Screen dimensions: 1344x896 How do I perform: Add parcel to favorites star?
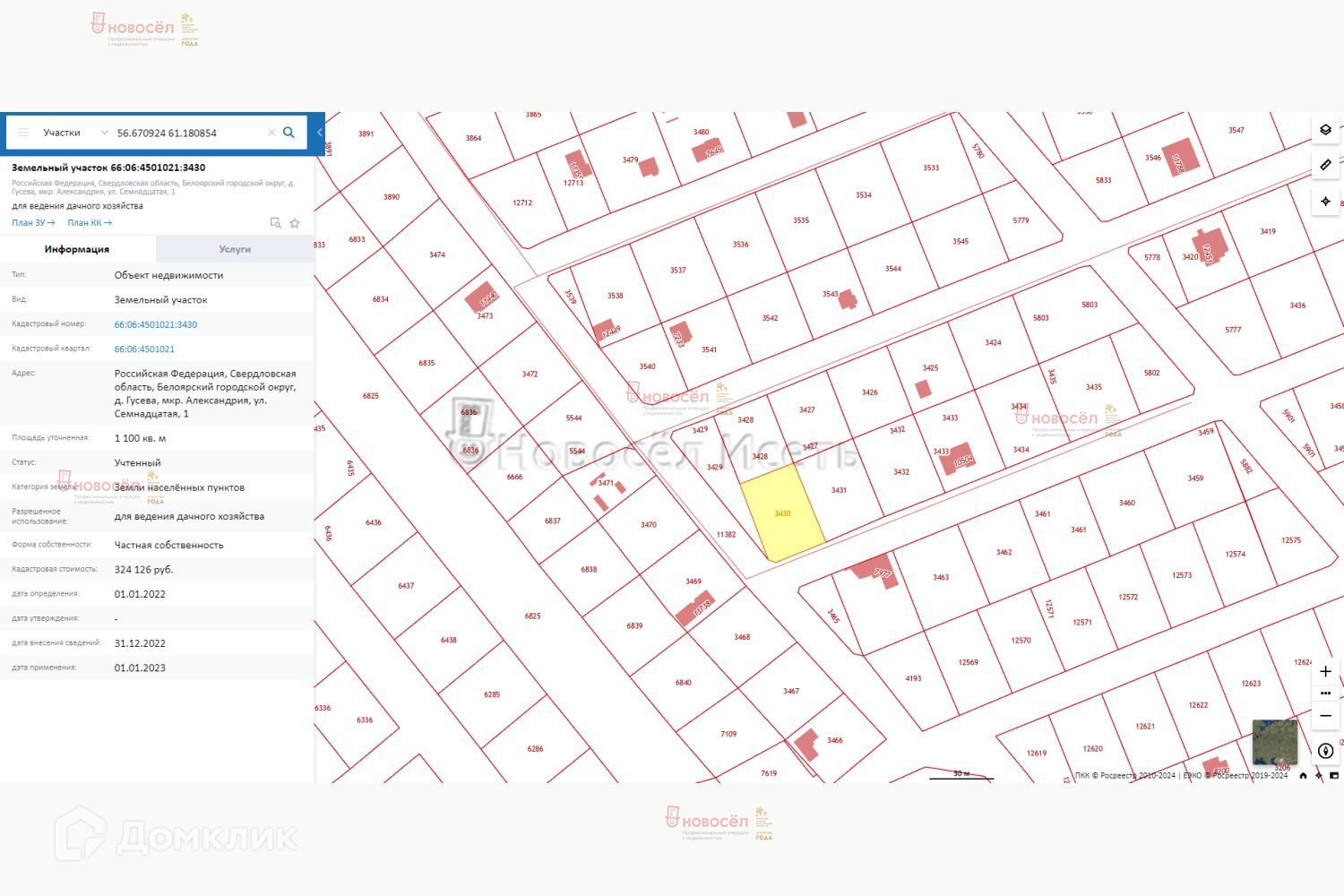295,223
